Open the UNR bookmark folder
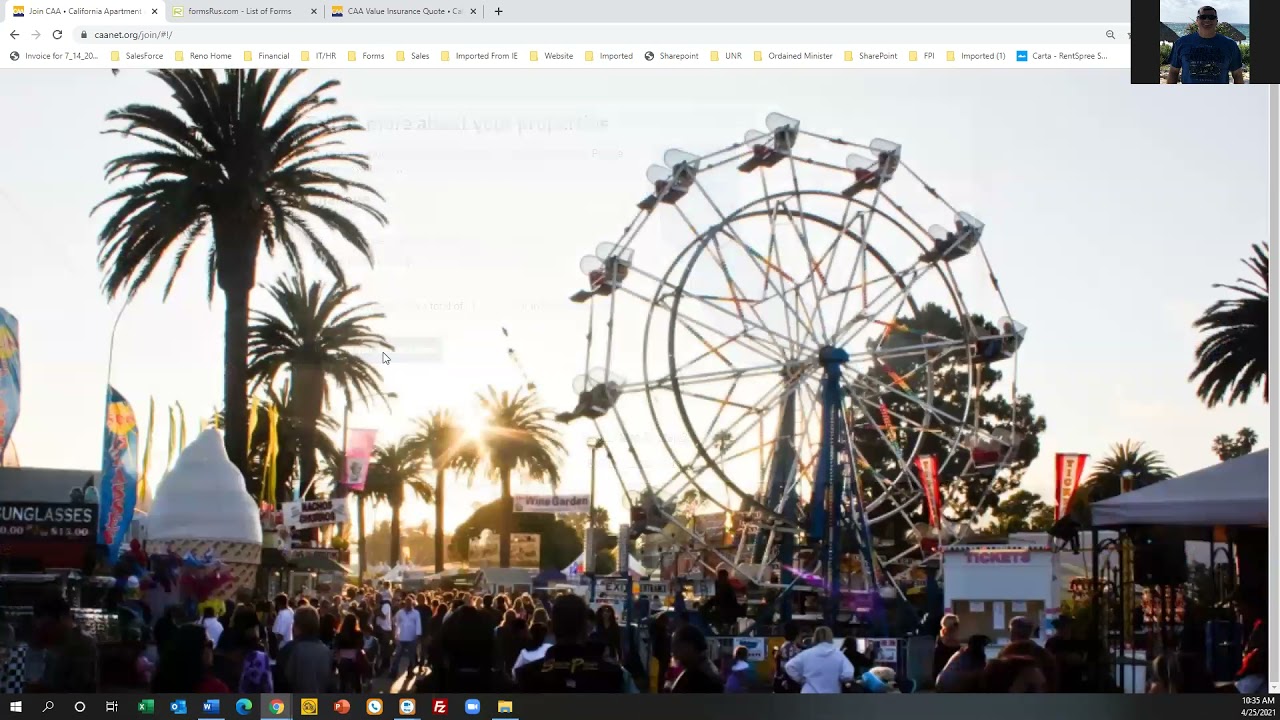This screenshot has height=720, width=1280. [726, 56]
